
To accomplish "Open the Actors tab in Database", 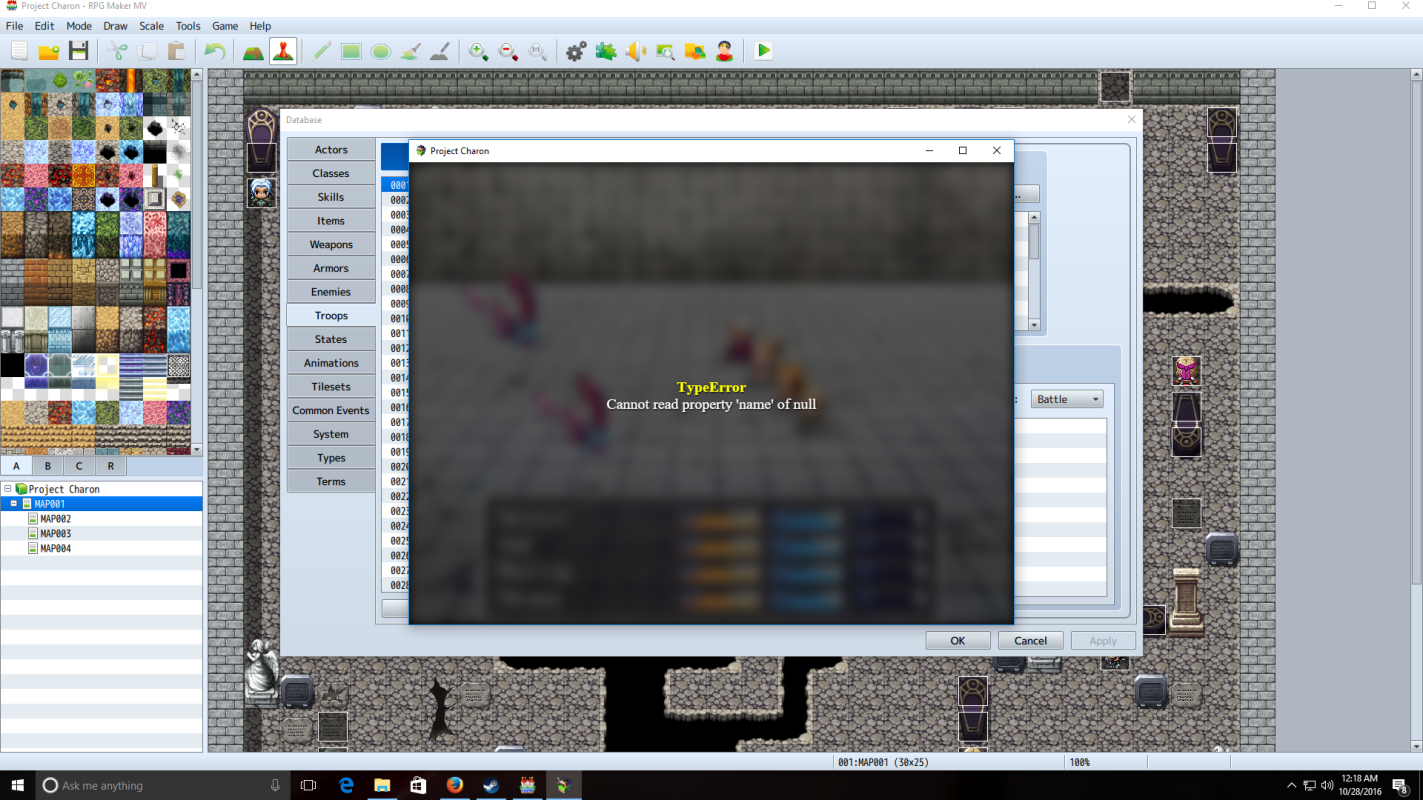I will pos(331,149).
